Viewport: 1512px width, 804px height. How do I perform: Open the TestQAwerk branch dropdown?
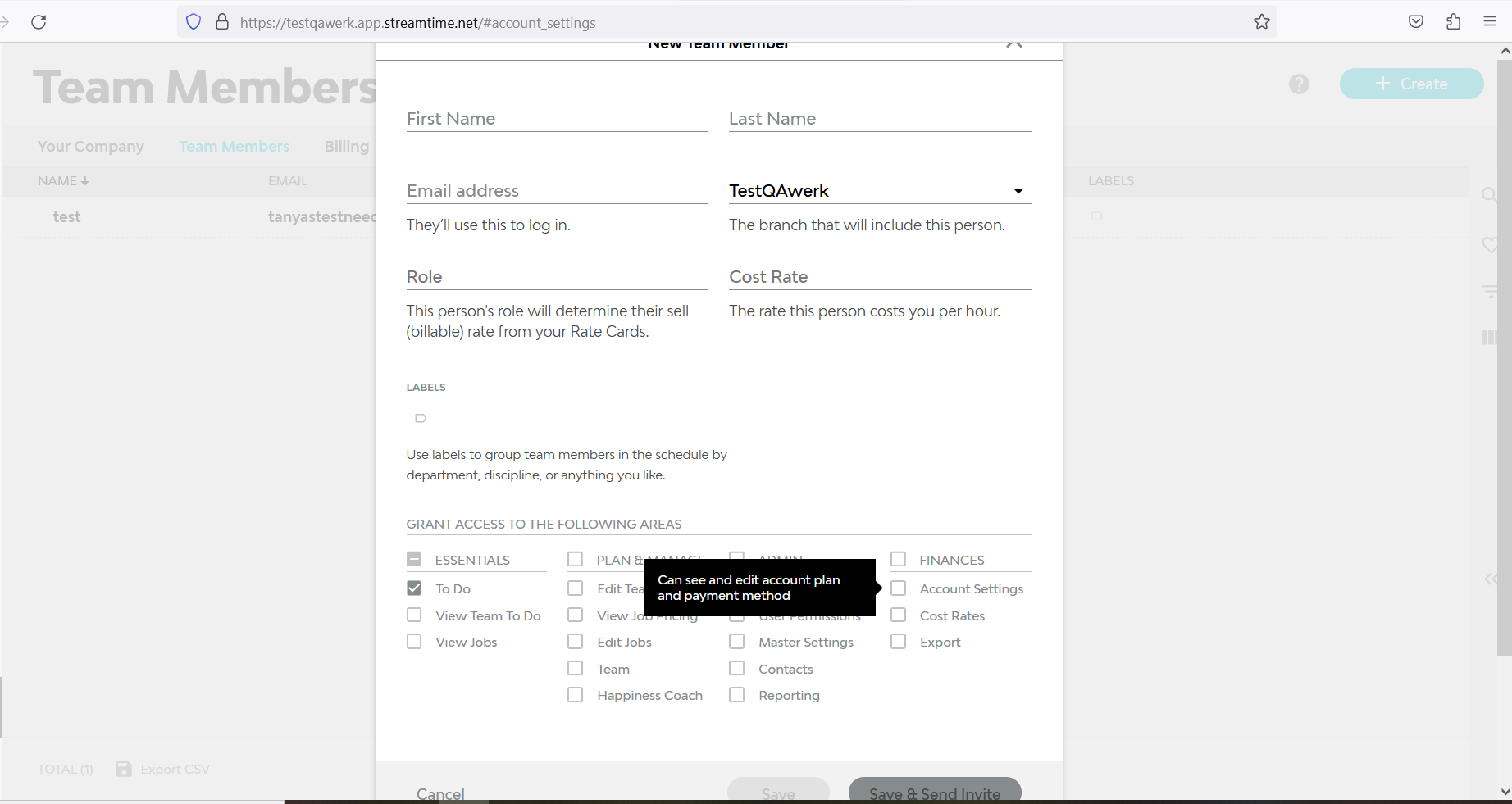point(880,191)
